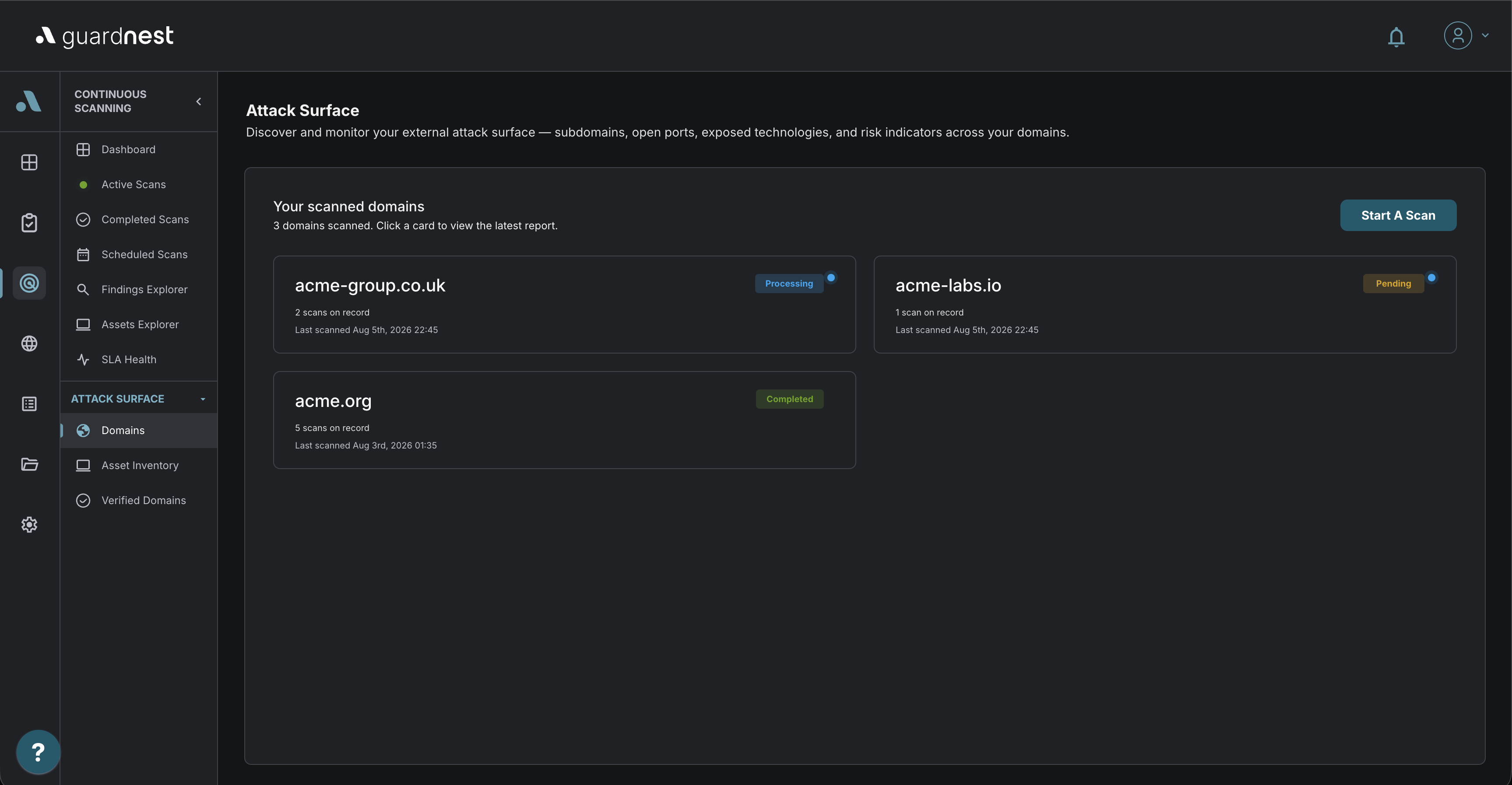Viewport: 1512px width, 785px height.
Task: Click the Dashboard grid icon in sidebar
Action: (83, 150)
